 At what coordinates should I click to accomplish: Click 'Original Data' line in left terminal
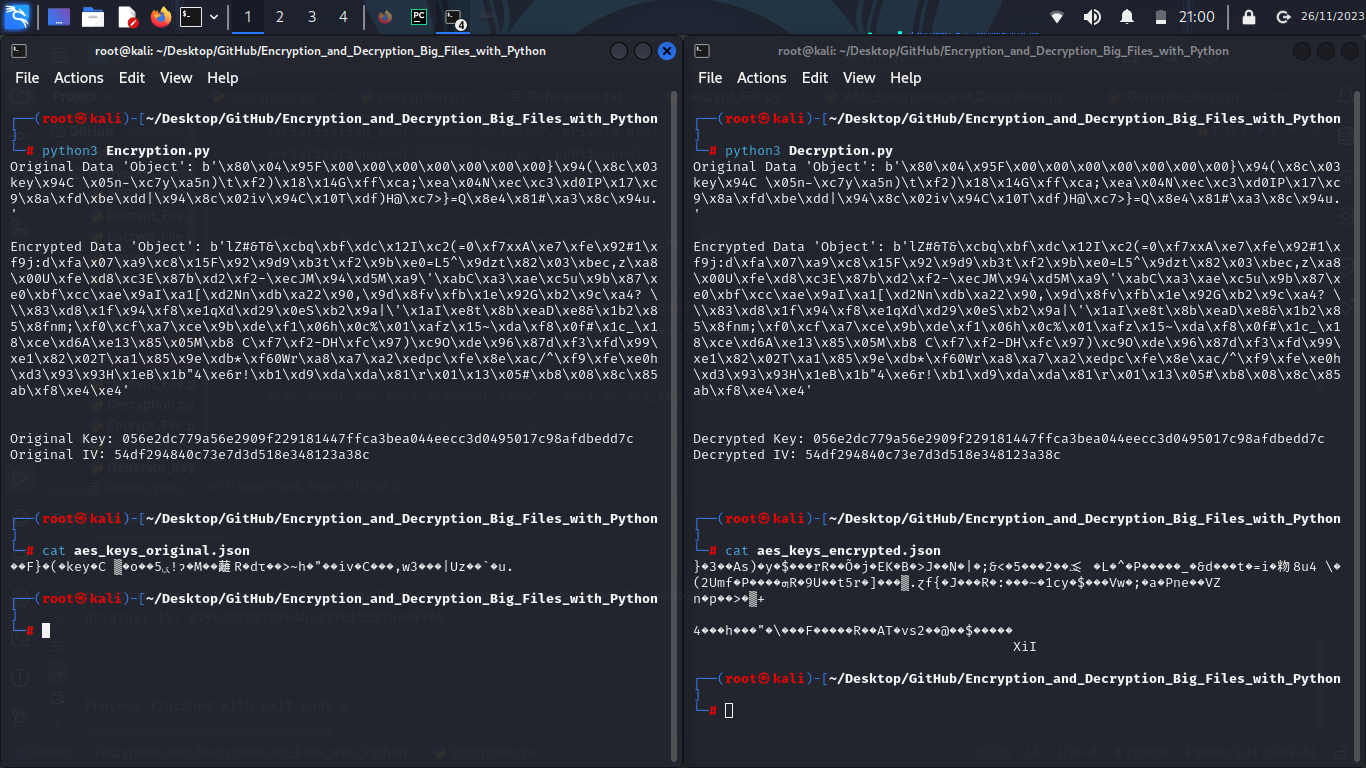pyautogui.click(x=335, y=167)
